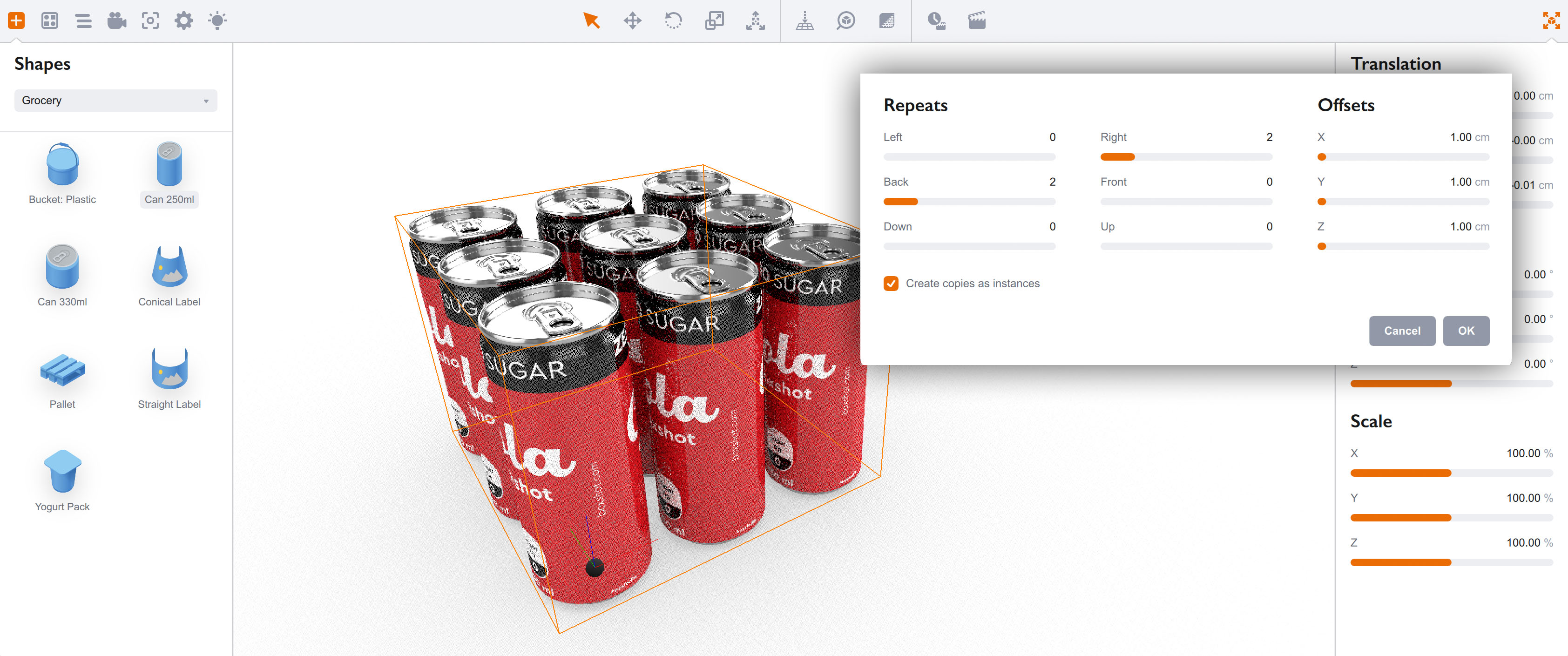Activate the Rotate tool
The width and height of the screenshot is (1568, 656).
tap(673, 20)
